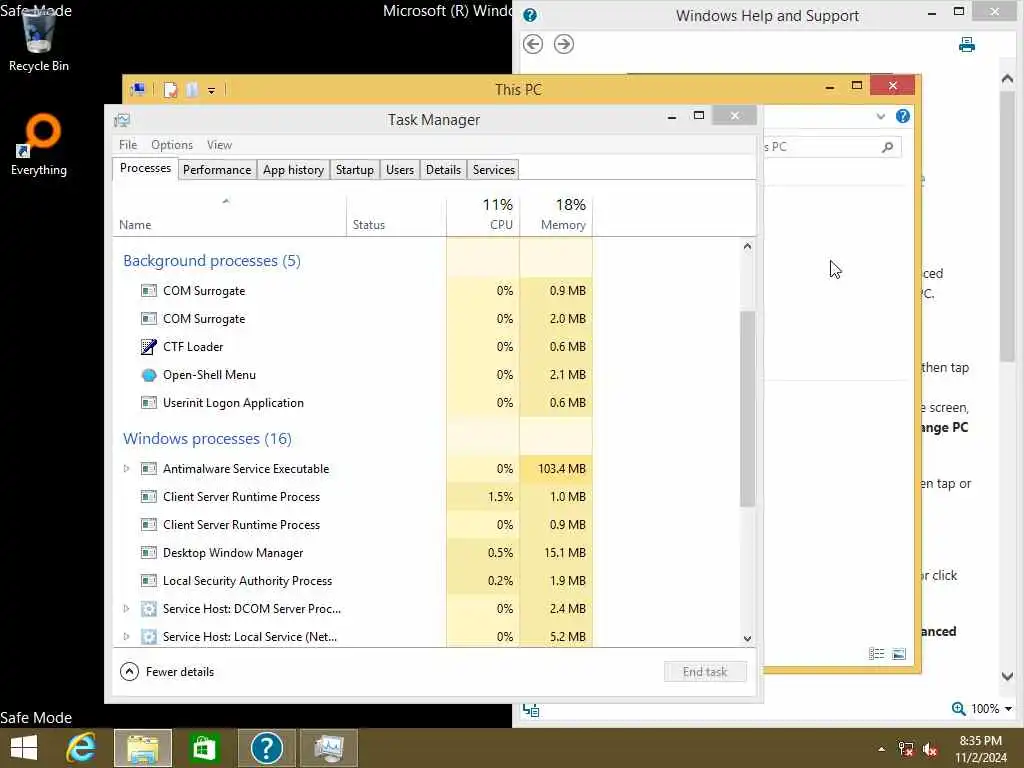Select the Processes tab
The image size is (1024, 768).
145,168
